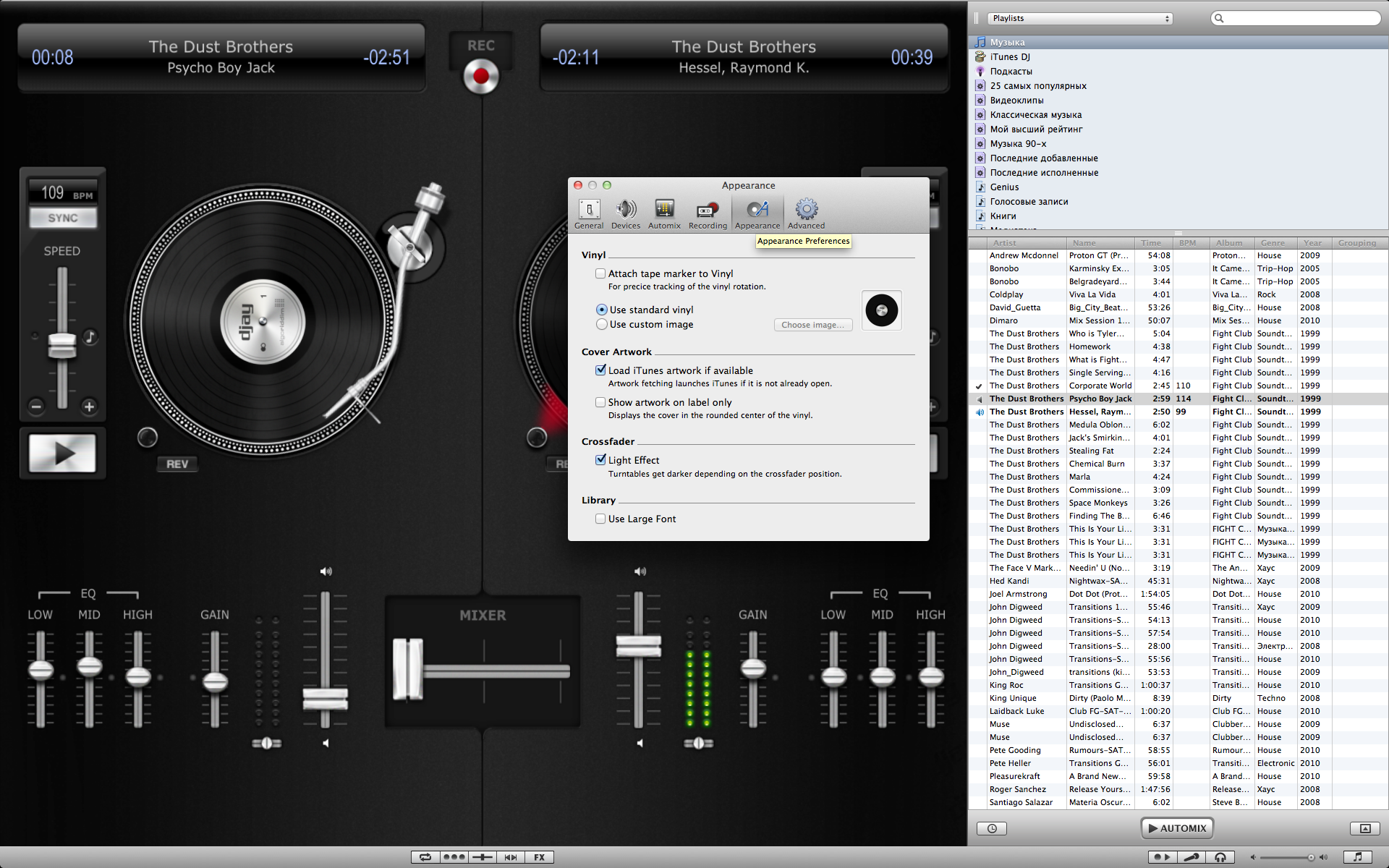Toggle artwork view button in library footer

point(1365,829)
